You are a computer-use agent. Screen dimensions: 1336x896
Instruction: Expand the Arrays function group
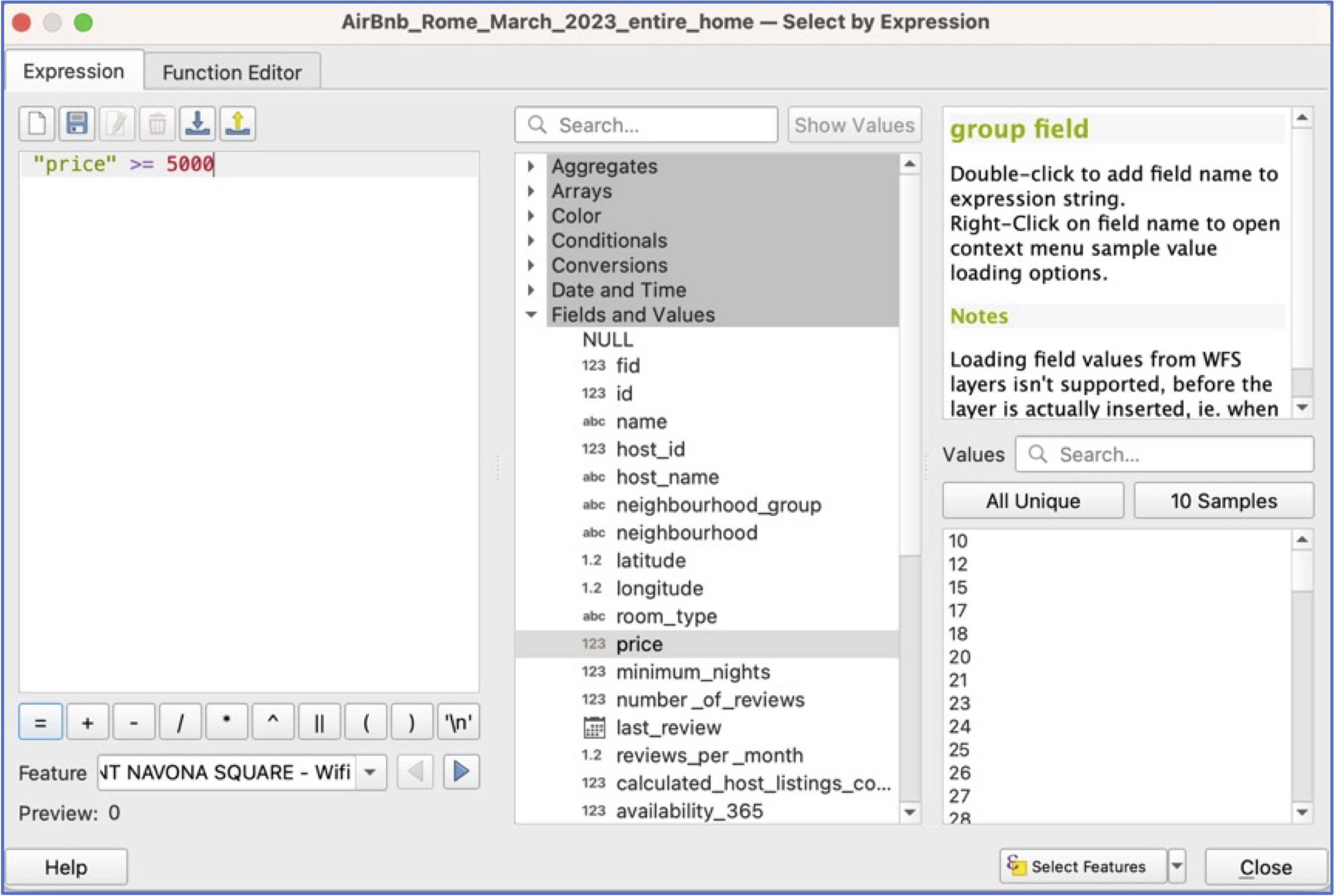(x=531, y=191)
